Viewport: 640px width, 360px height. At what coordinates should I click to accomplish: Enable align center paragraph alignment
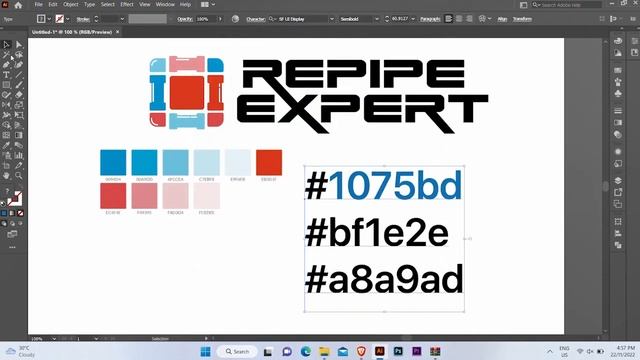tap(459, 19)
